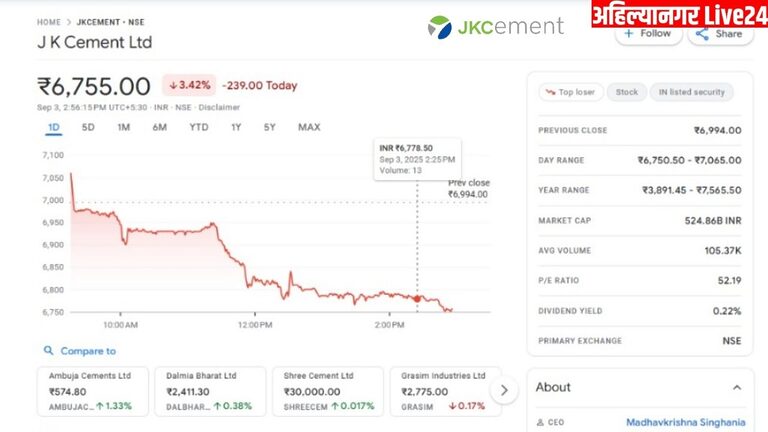Select the 1M chart range
768x432 pixels.
point(124,127)
